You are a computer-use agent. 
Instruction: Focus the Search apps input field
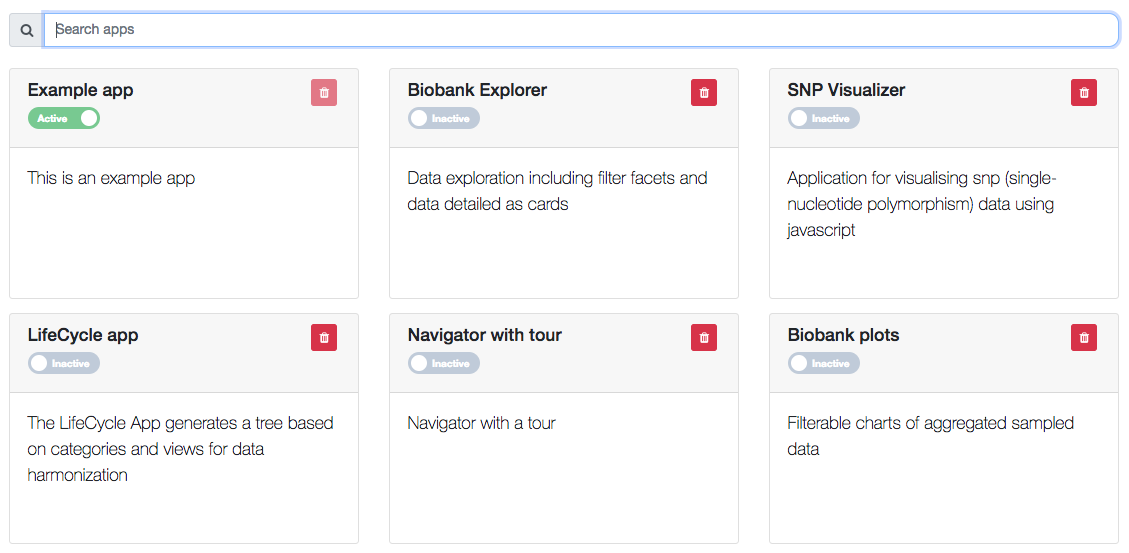tap(580, 30)
